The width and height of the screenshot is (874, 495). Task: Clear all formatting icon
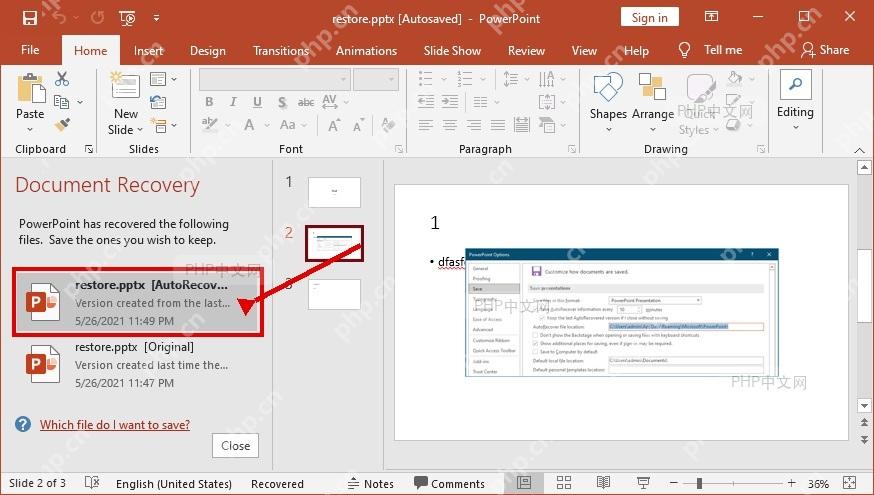[388, 125]
